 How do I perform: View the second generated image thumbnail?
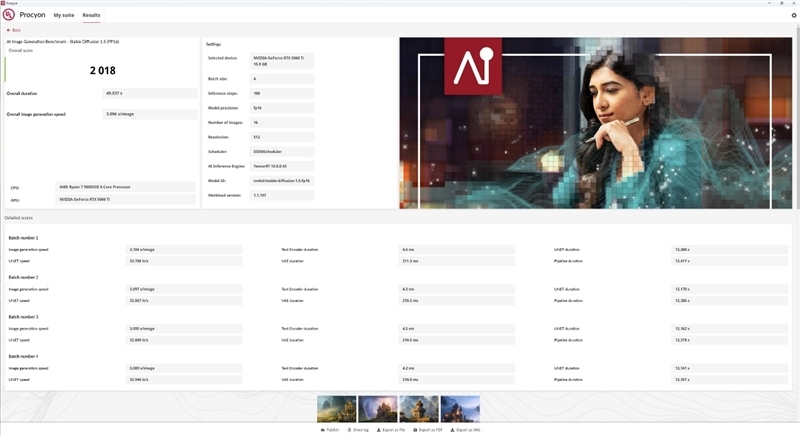[377, 408]
